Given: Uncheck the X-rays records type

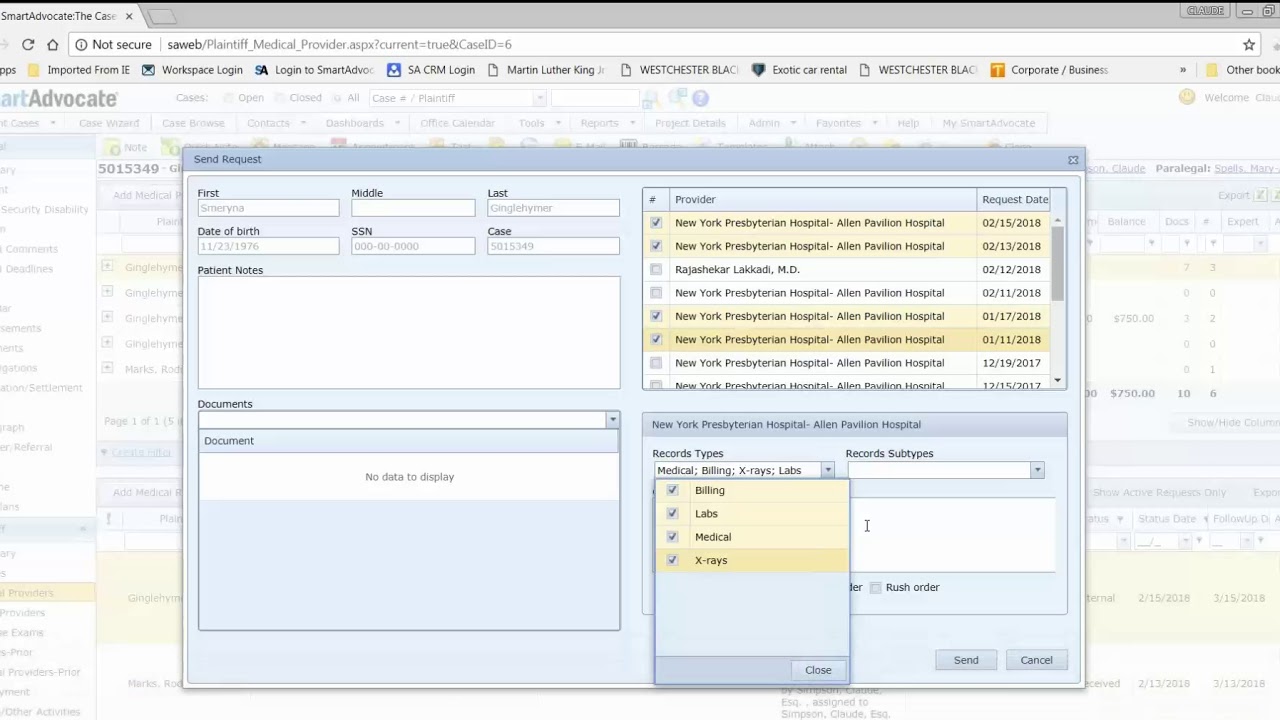Looking at the screenshot, I should click(672, 560).
